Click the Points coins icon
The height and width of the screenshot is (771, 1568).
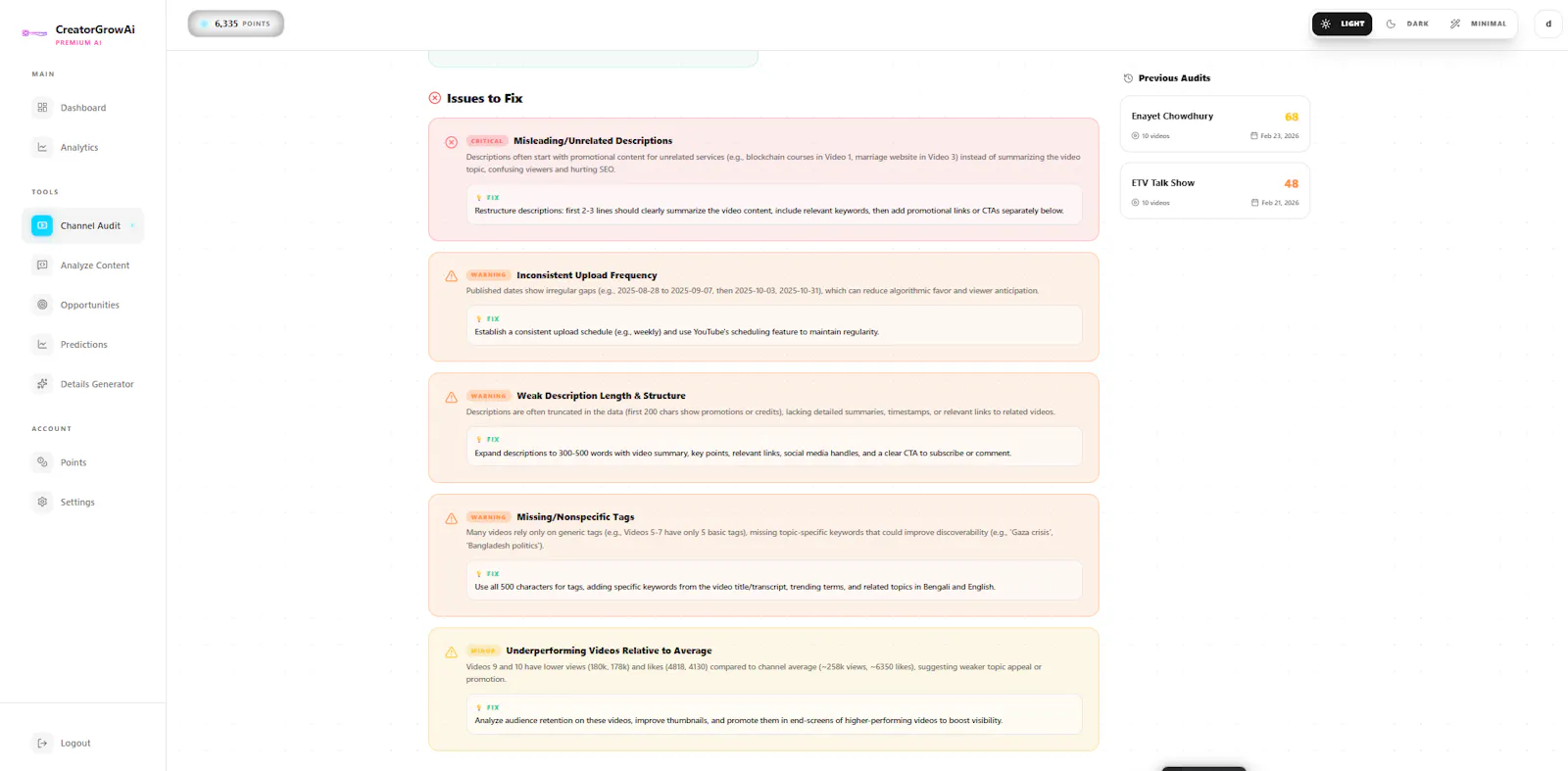pyautogui.click(x=42, y=462)
